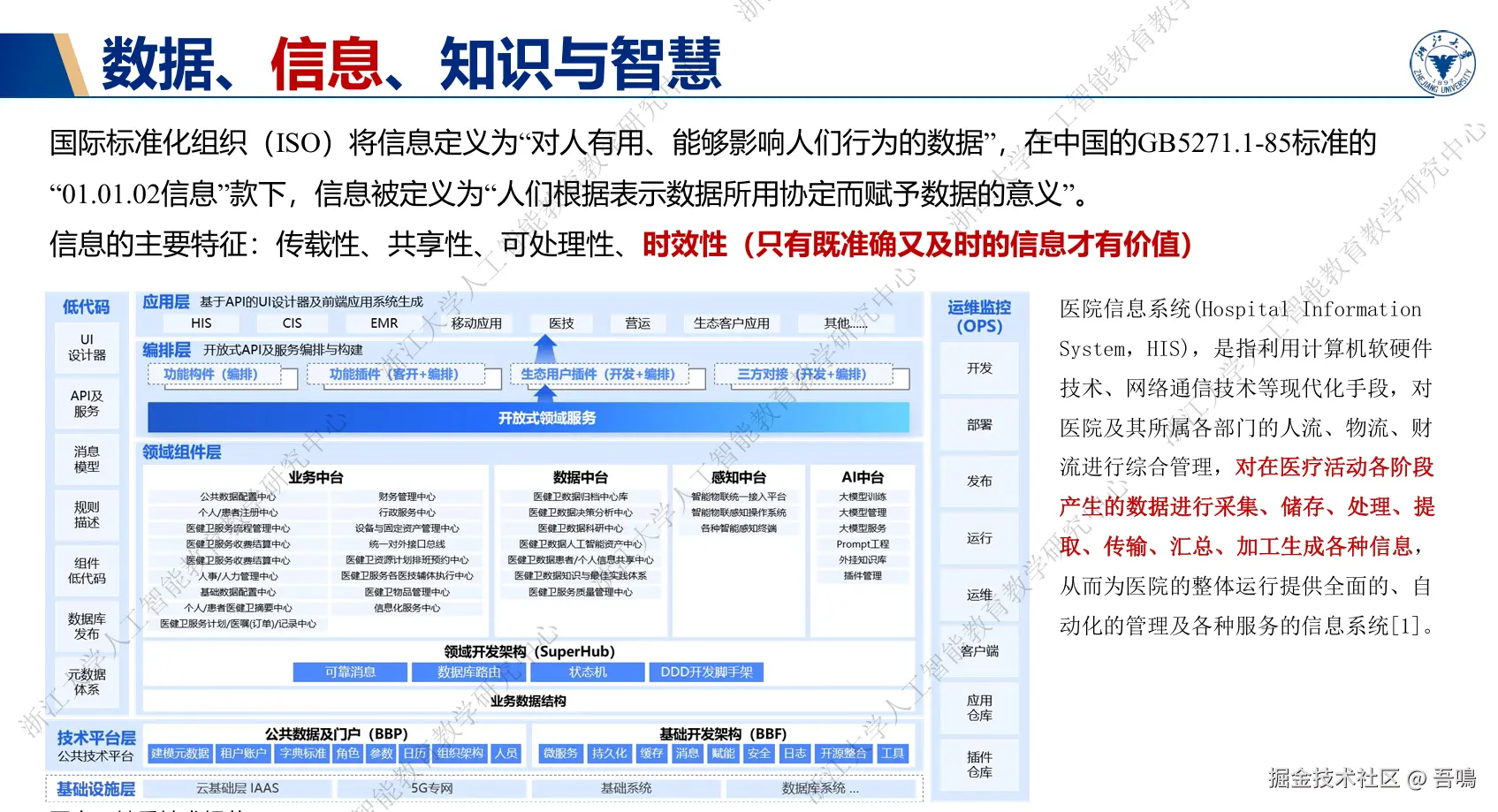Click the 医技 box

(561, 323)
